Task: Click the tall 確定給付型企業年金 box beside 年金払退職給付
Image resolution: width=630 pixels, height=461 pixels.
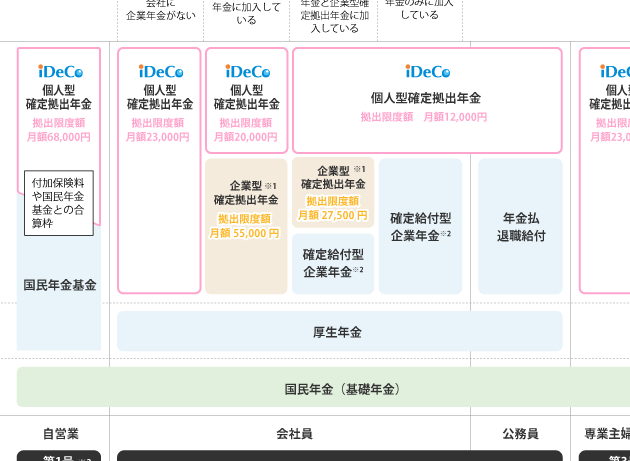Action: [x=420, y=226]
